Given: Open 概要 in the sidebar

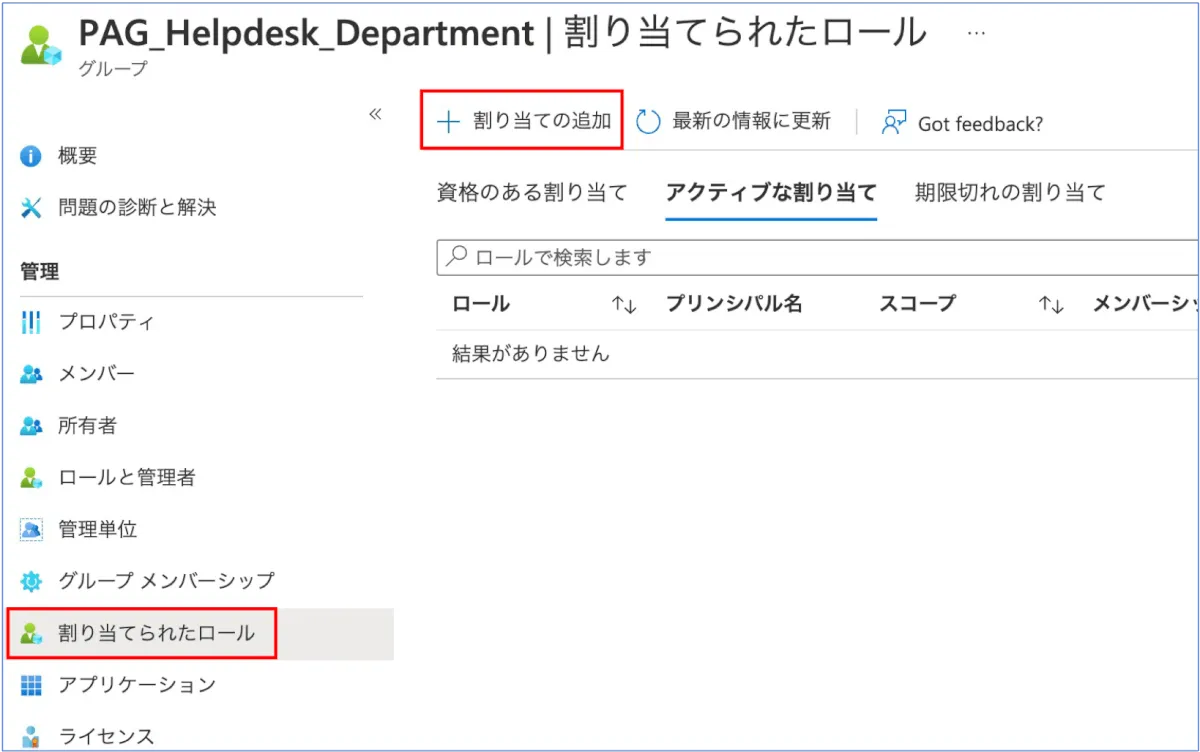Looking at the screenshot, I should [78, 156].
